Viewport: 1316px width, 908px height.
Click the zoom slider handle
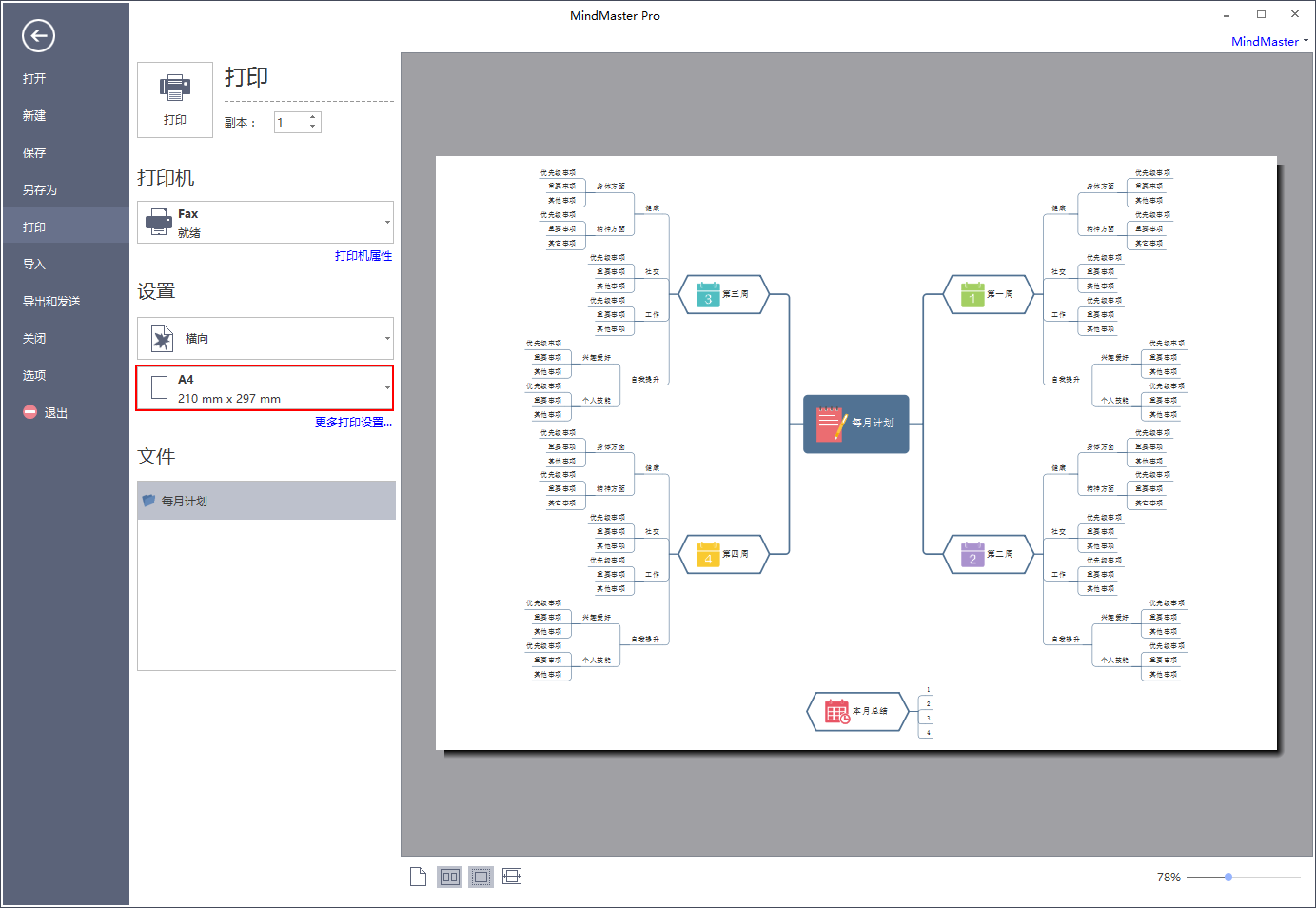tap(1228, 877)
